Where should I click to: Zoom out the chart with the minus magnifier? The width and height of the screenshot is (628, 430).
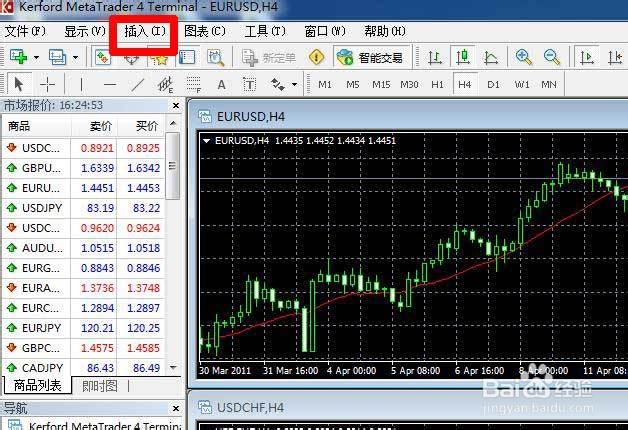(552, 57)
